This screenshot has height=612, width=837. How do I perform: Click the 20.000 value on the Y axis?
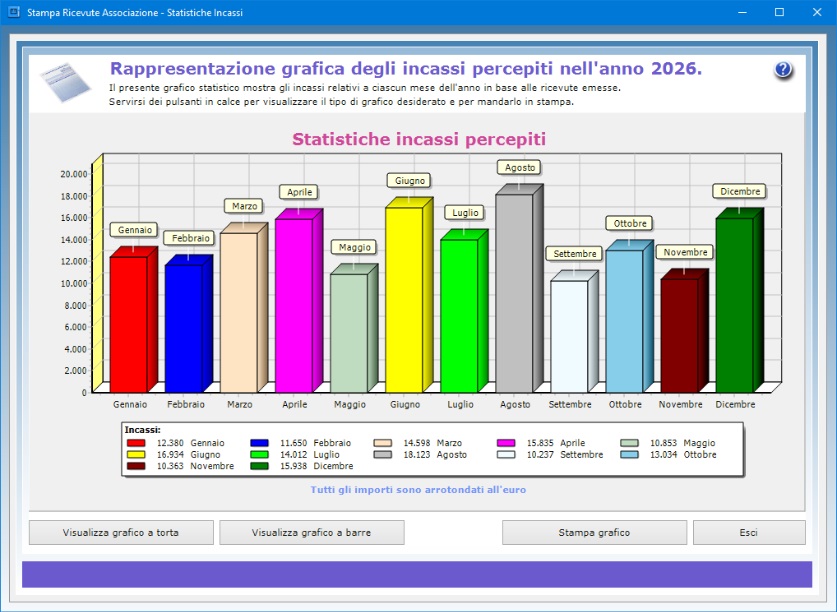point(74,174)
